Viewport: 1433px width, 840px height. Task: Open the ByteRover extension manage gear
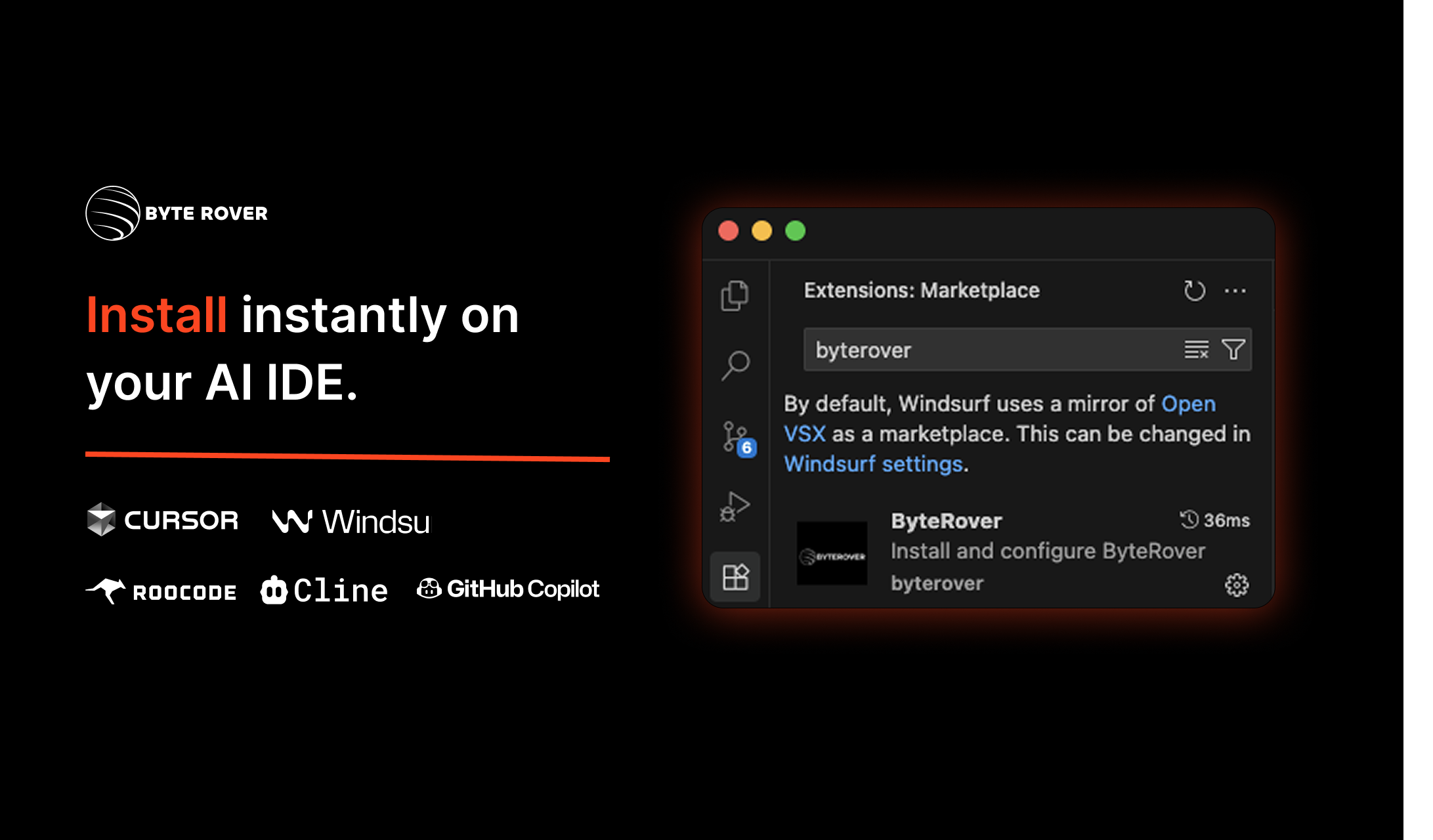point(1236,585)
